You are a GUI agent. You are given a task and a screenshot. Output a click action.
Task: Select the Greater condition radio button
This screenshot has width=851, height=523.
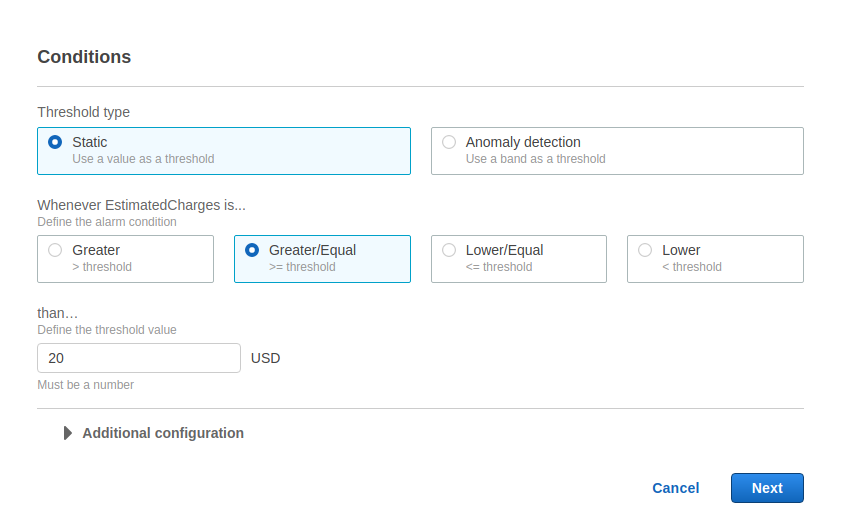coord(55,250)
